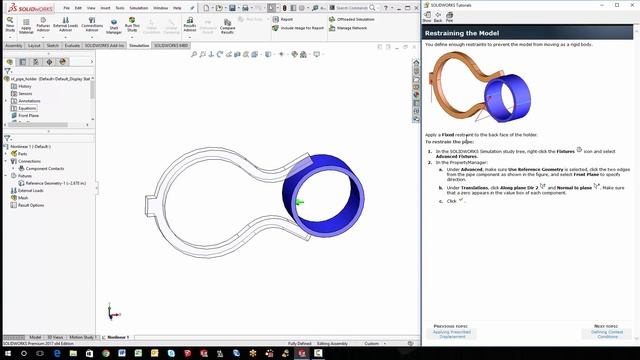
Task: Select the DimXpertManager tab icon
Action: (49, 62)
